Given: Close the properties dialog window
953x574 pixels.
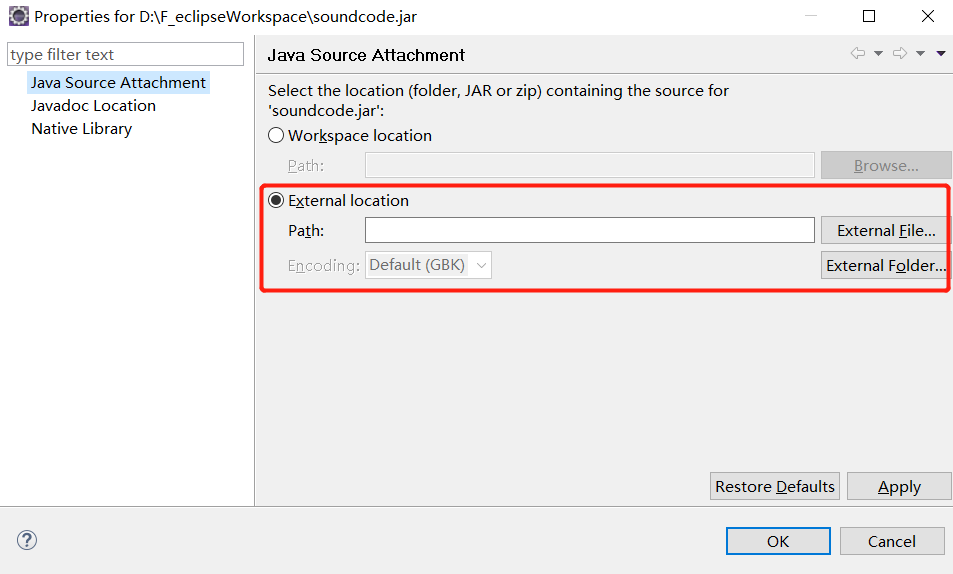Looking at the screenshot, I should click(927, 16).
